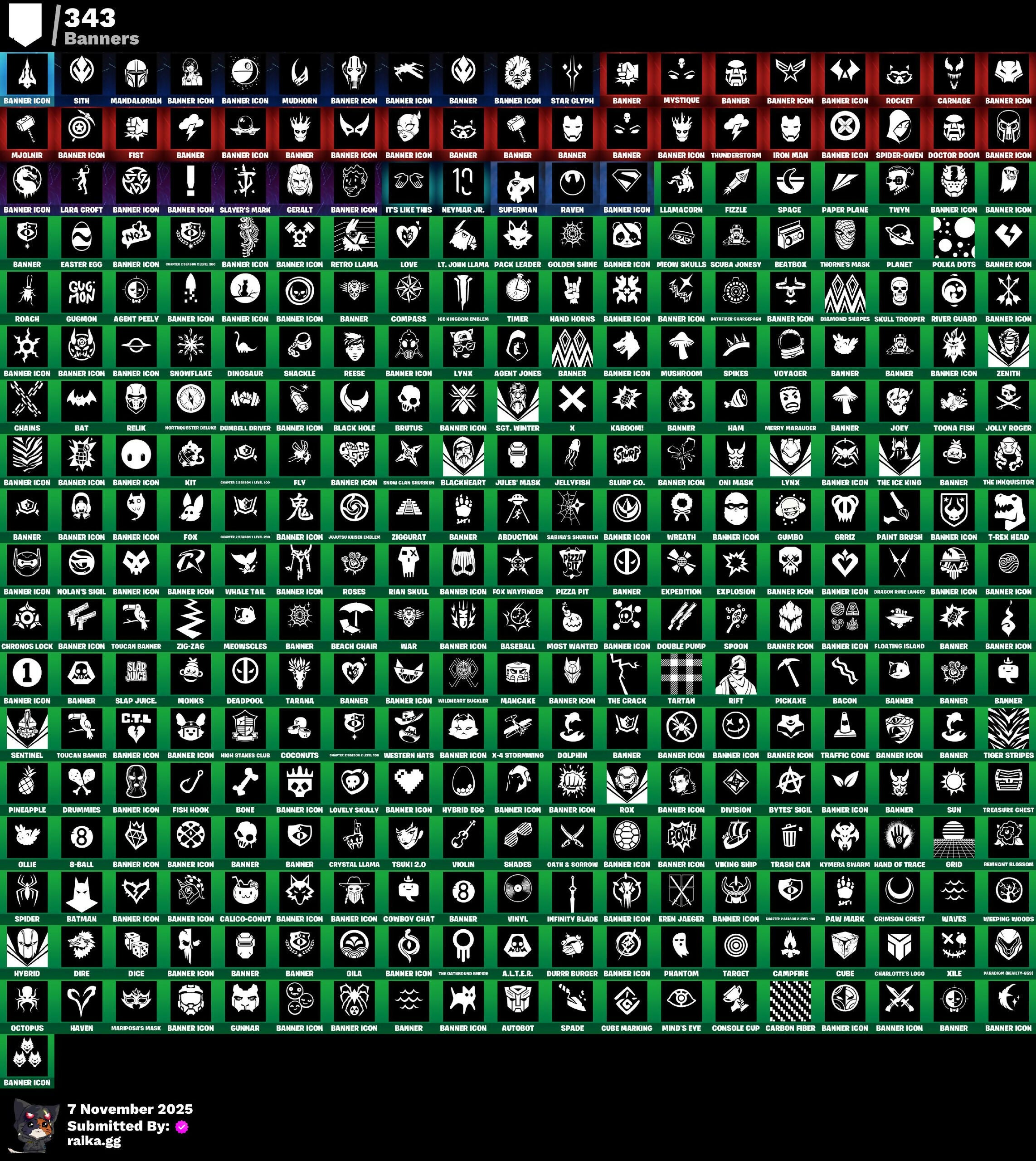Select the Mandalorian helmet banner
The height and width of the screenshot is (1161, 1036).
pos(136,74)
